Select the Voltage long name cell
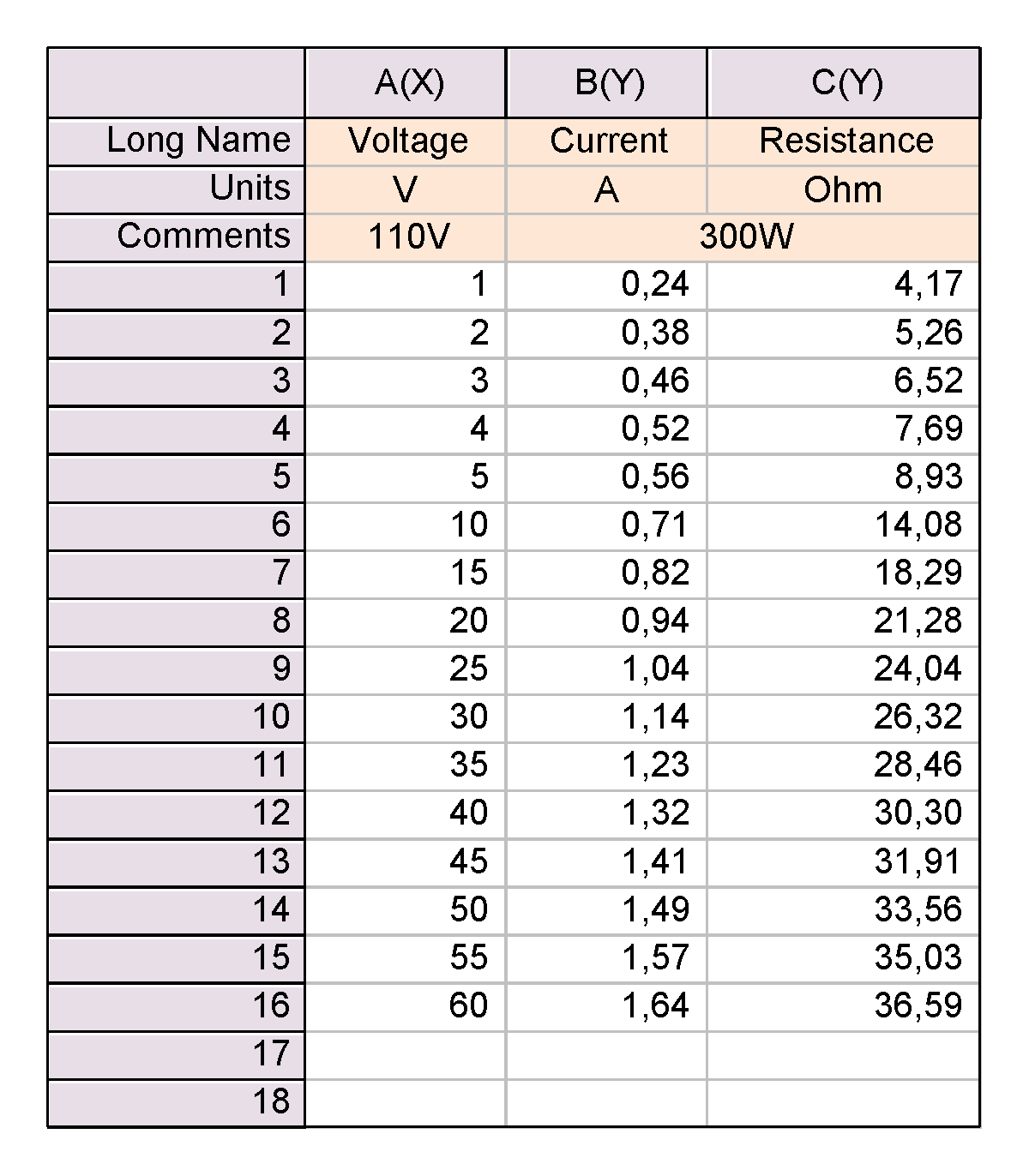The image size is (1029, 1176). 406,142
